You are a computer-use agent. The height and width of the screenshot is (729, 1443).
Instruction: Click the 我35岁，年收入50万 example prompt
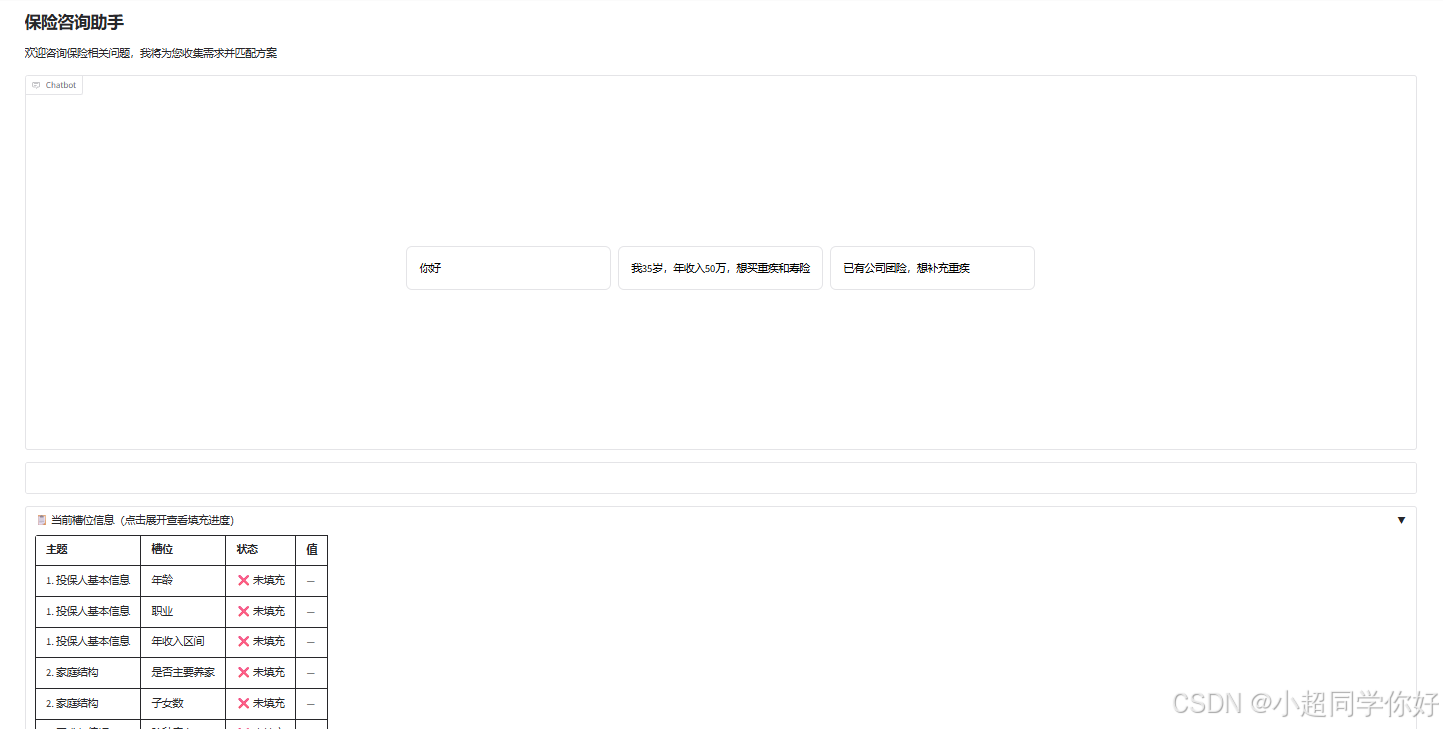click(x=720, y=267)
